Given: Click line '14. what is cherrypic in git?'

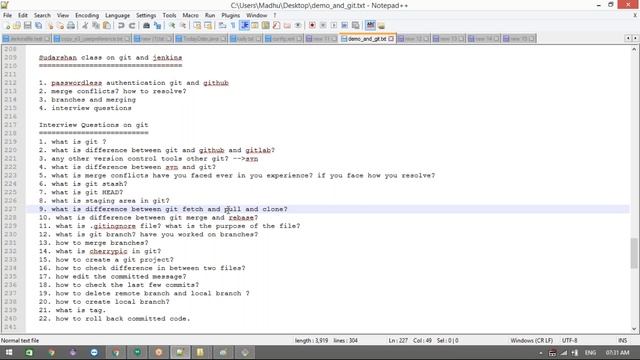Looking at the screenshot, I should click(100, 251).
